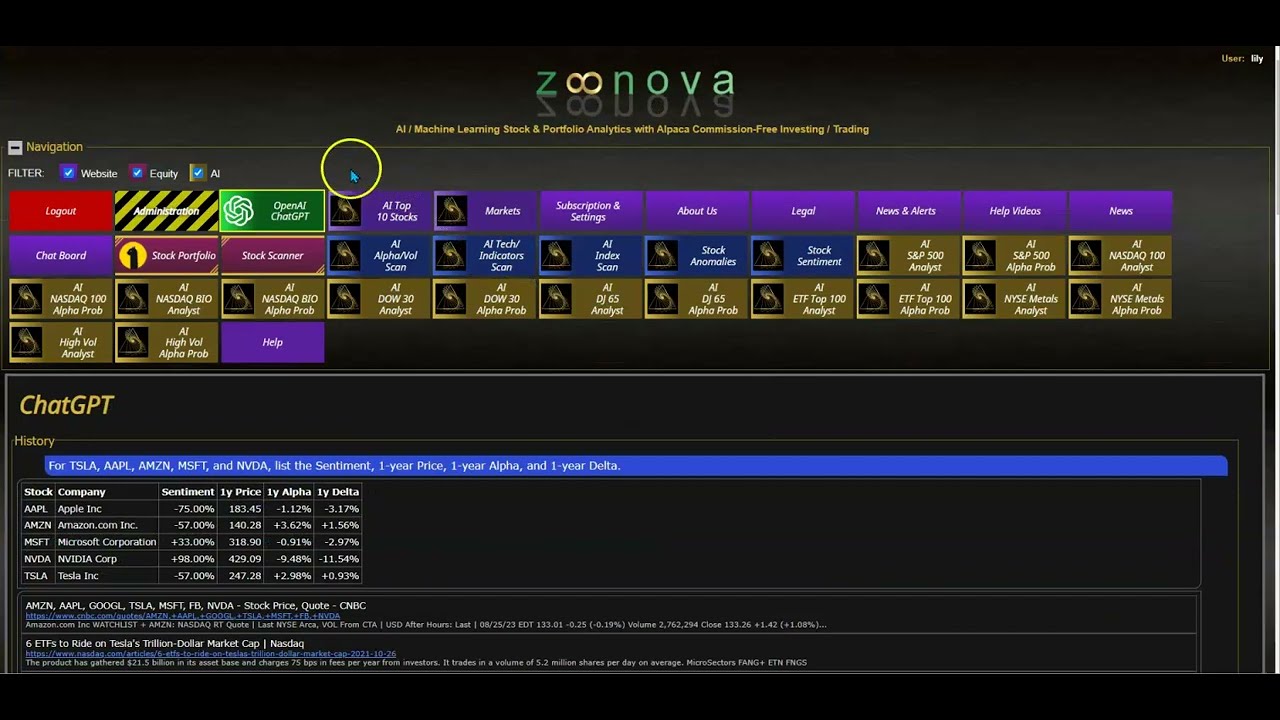Open AI Index Scan tile
The image size is (1280, 720).
[591, 255]
